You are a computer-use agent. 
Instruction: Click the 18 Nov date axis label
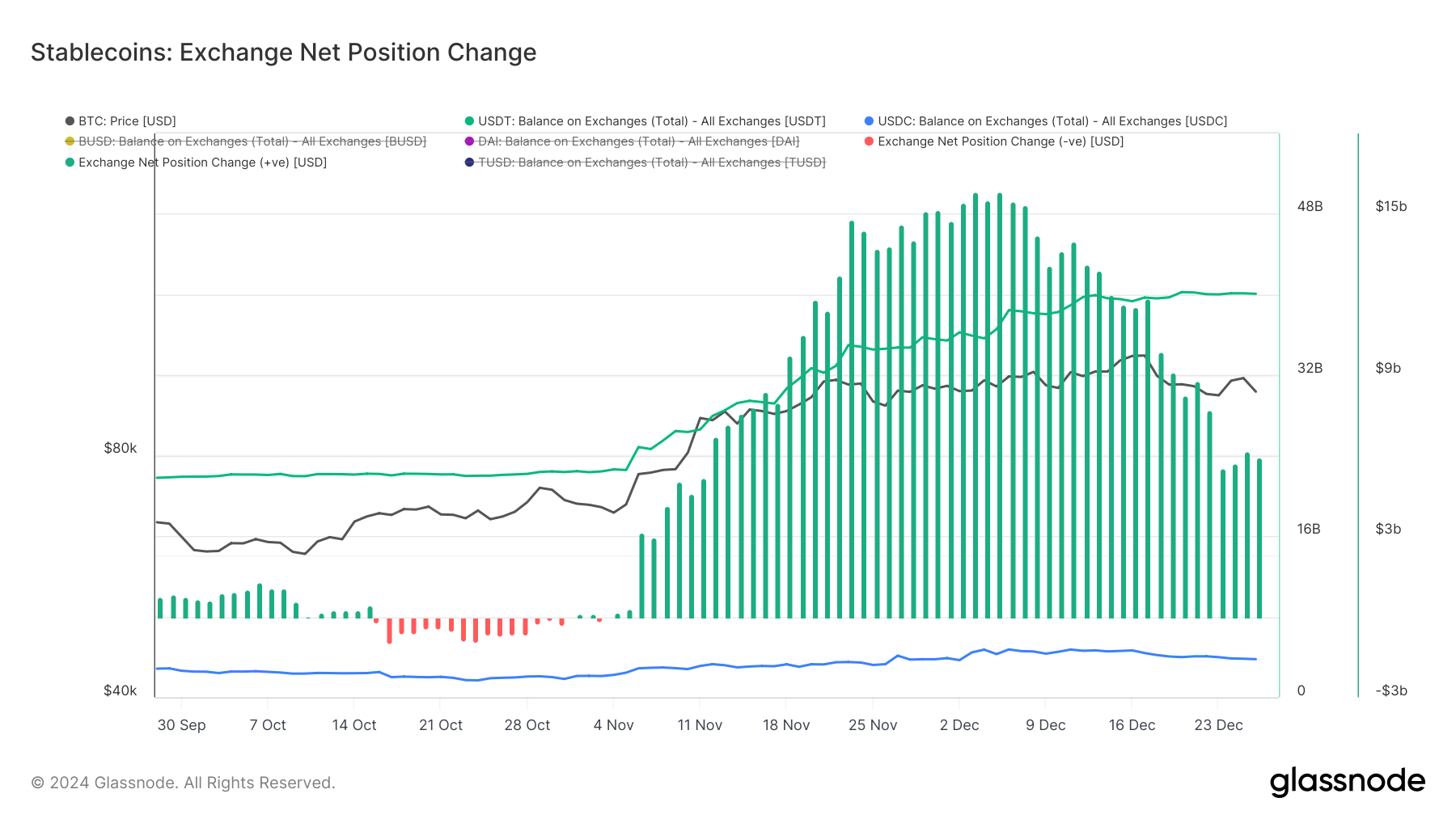click(x=785, y=725)
